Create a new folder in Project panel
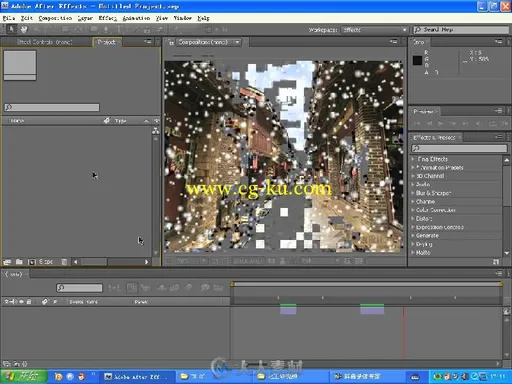Screen dimensions: 512x384 coord(19,262)
